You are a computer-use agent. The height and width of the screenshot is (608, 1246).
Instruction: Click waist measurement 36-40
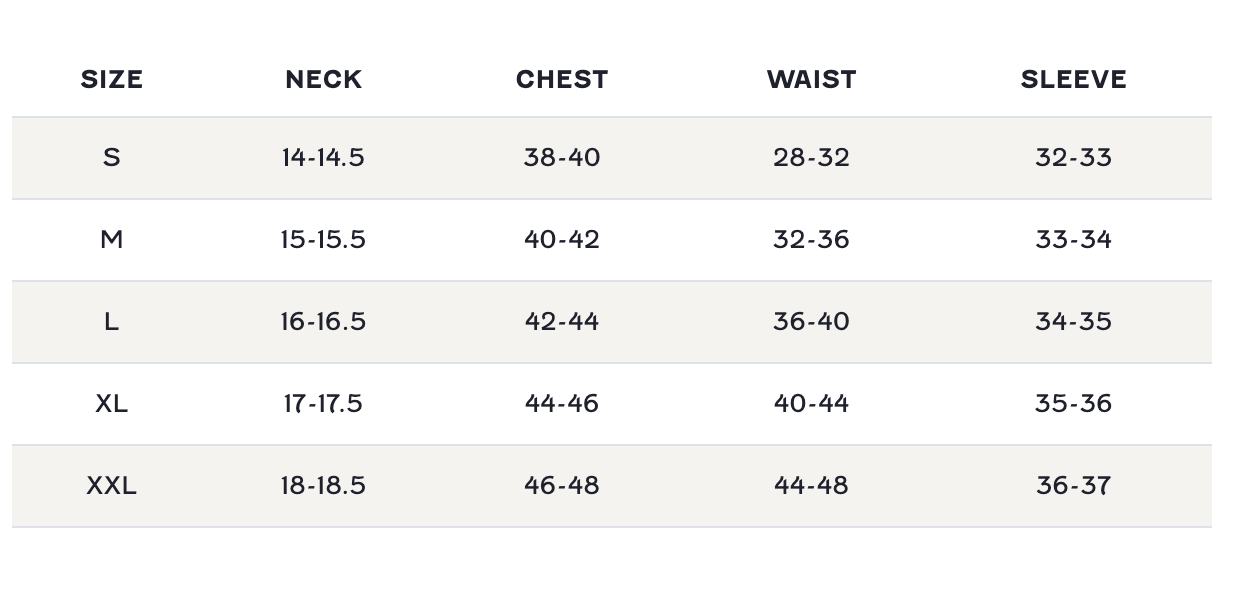(x=811, y=322)
